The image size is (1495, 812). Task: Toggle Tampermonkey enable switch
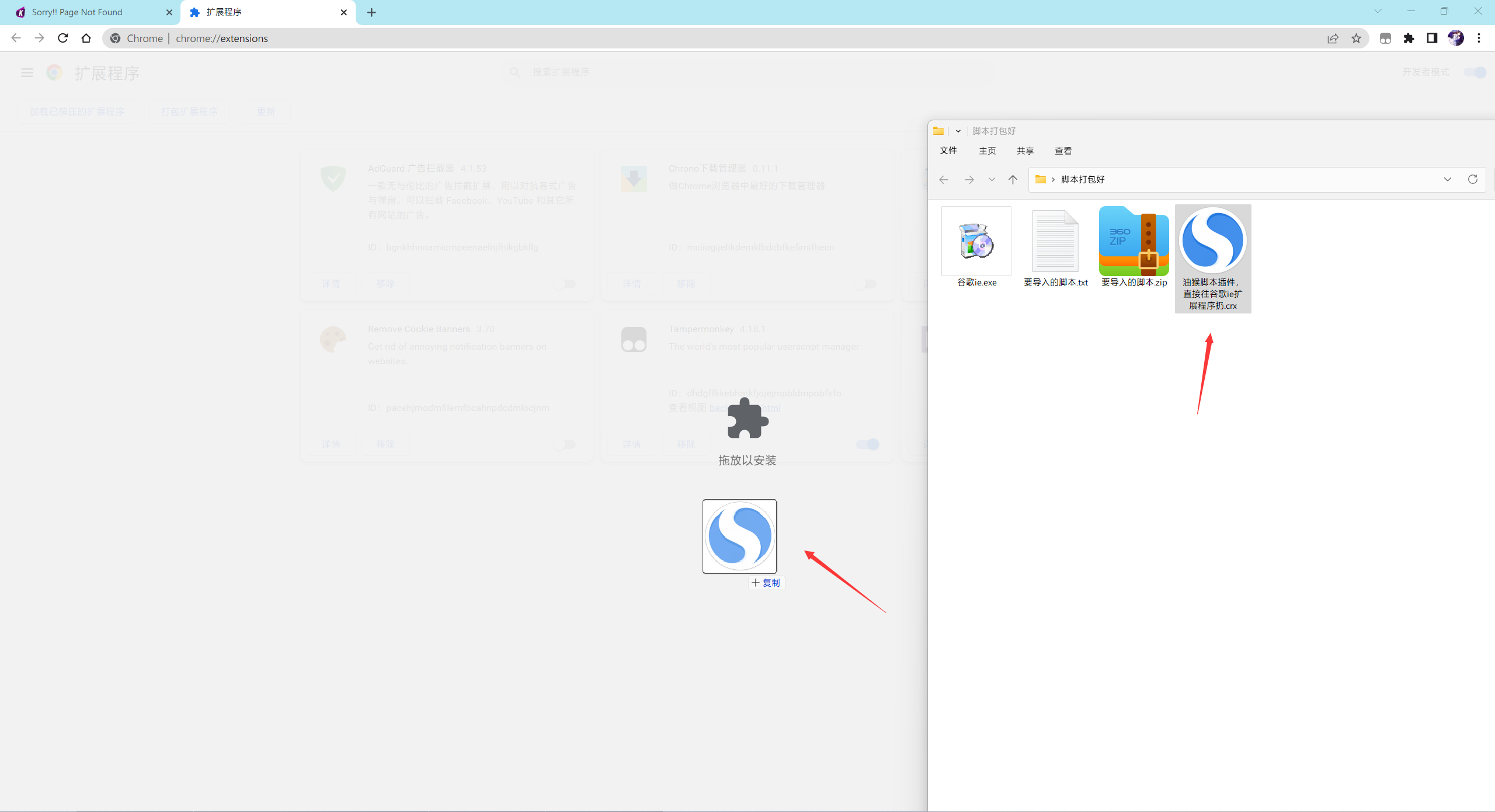pyautogui.click(x=868, y=445)
